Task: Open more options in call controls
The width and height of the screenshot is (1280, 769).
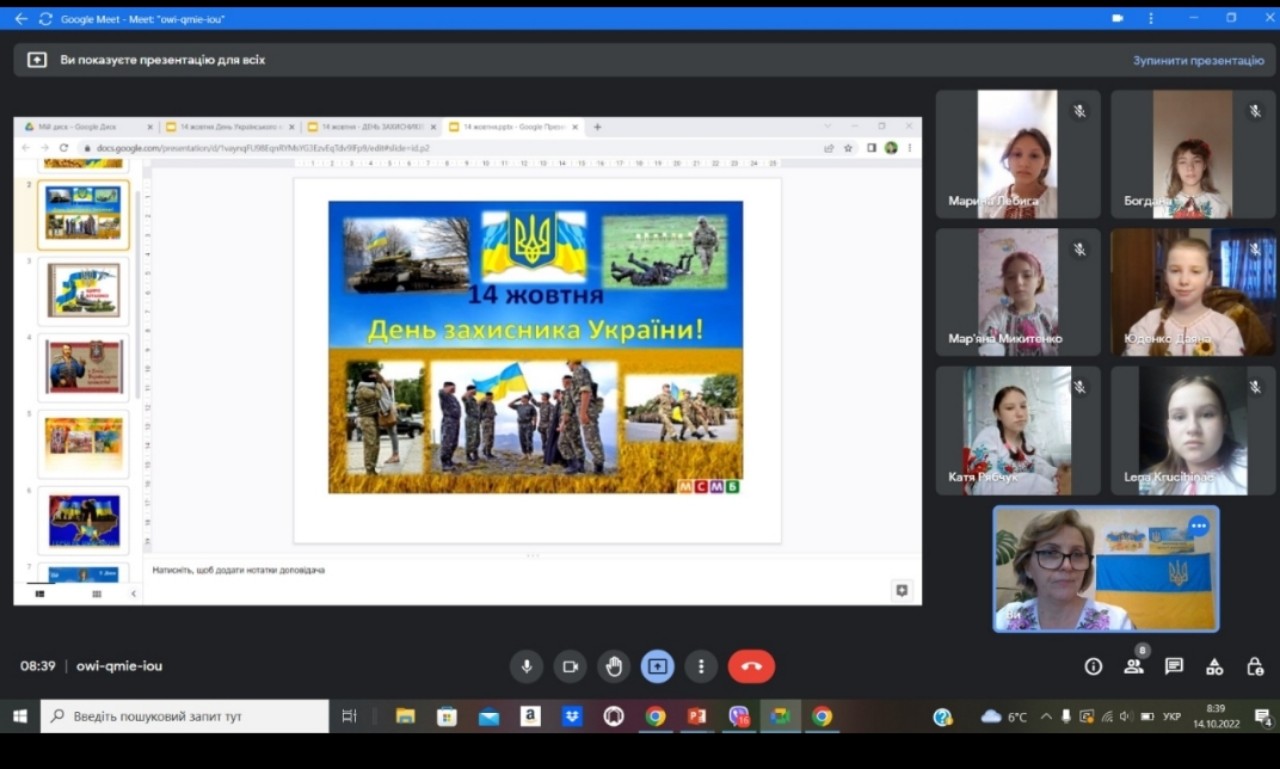Action: (x=701, y=666)
